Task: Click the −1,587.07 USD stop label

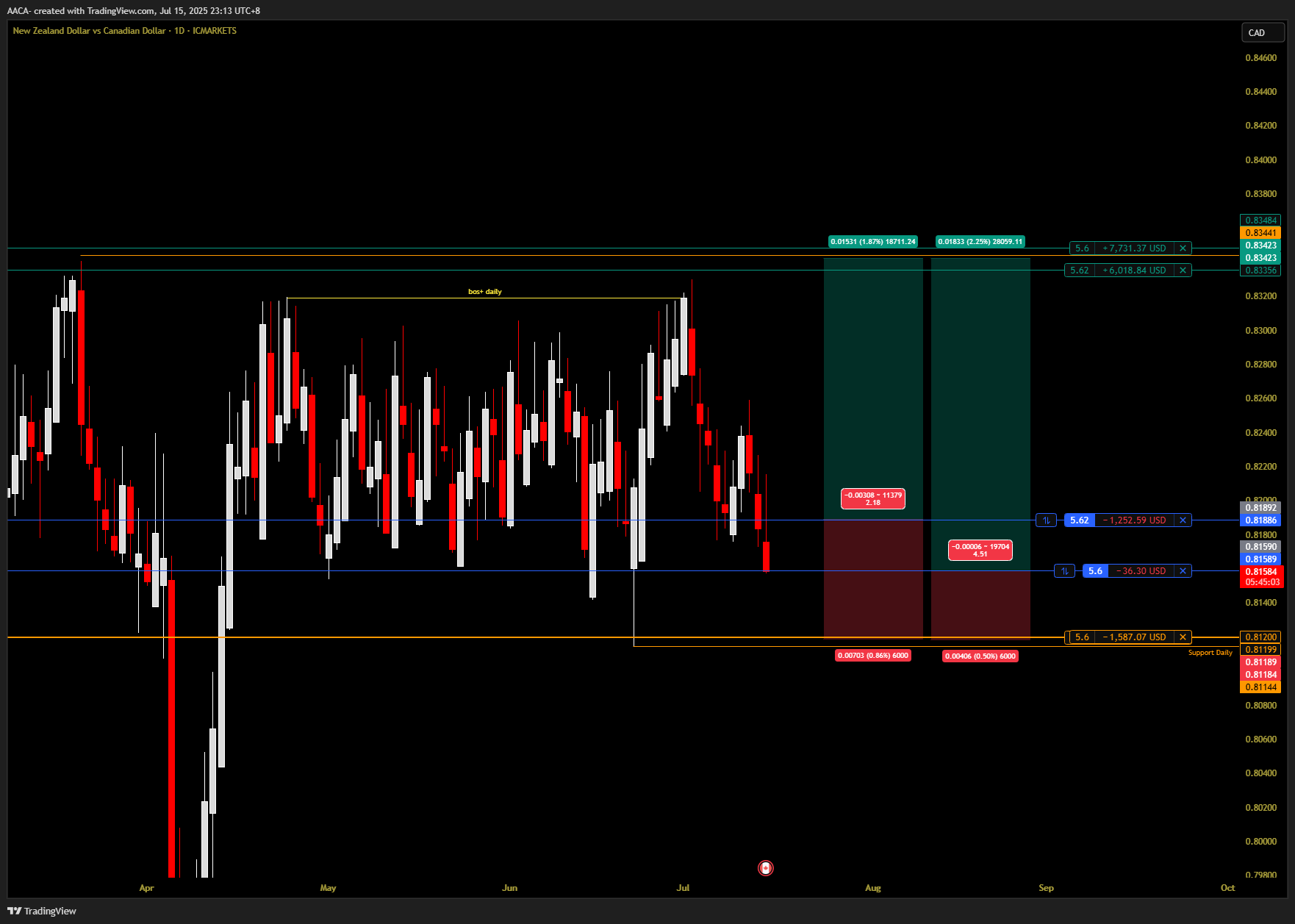Action: tap(1134, 637)
